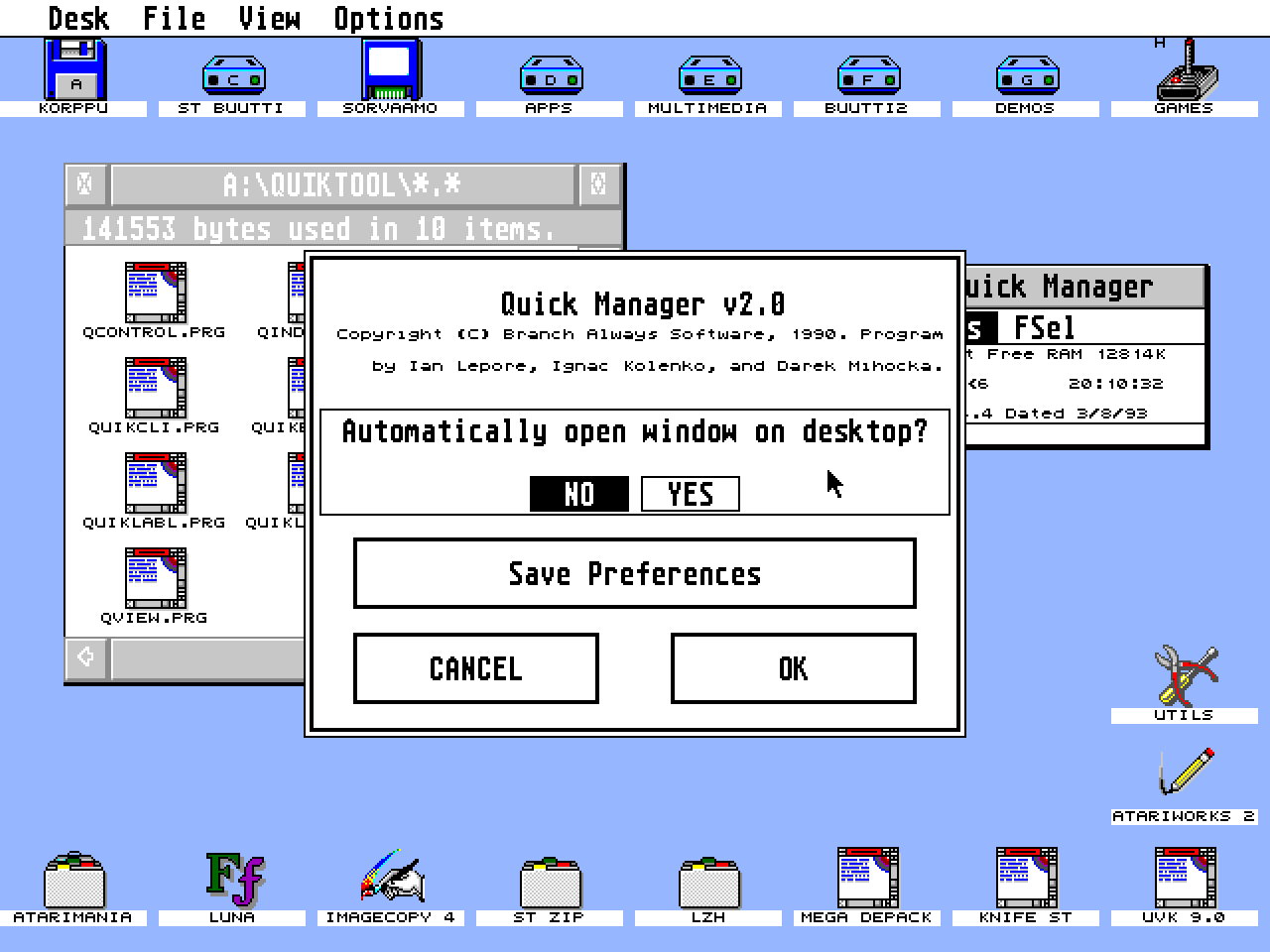Click the Save Preferences button
The height and width of the screenshot is (952, 1270).
pos(635,573)
